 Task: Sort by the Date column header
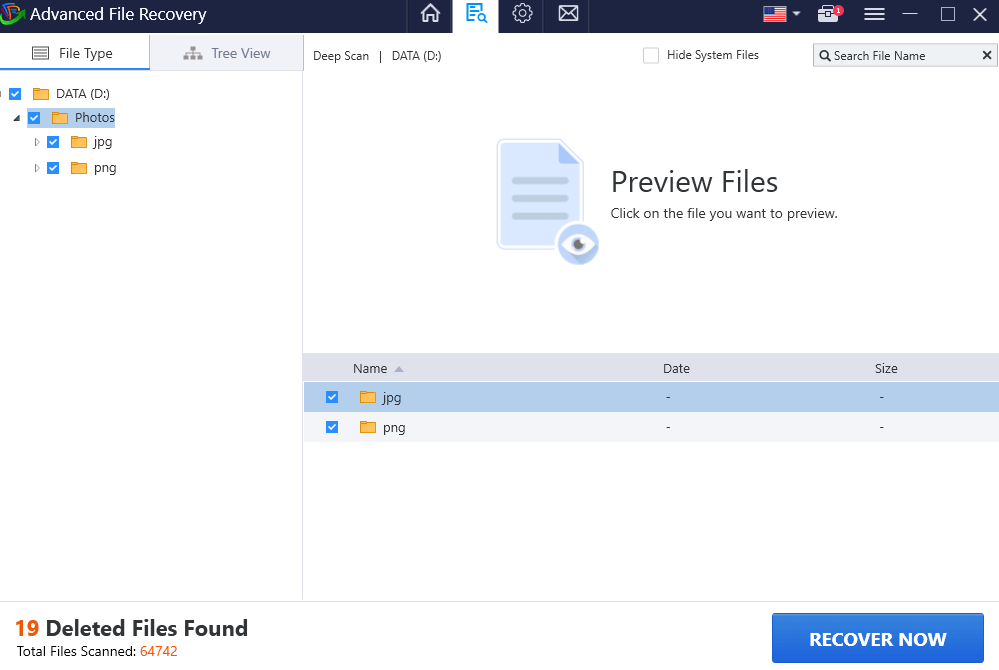(676, 369)
